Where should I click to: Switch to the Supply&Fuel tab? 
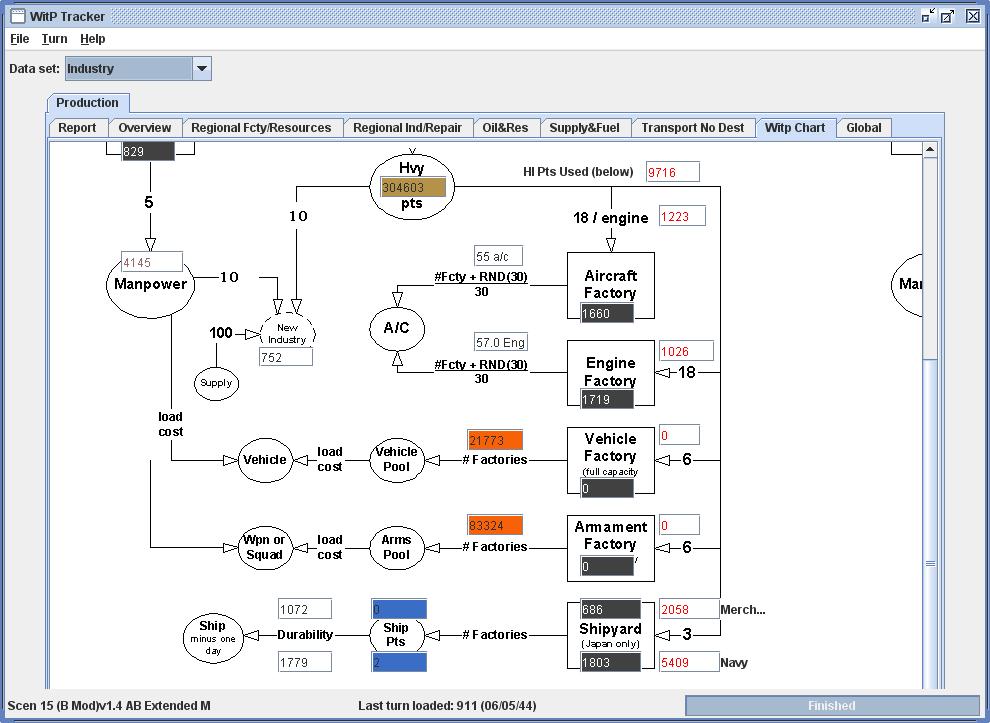(584, 128)
